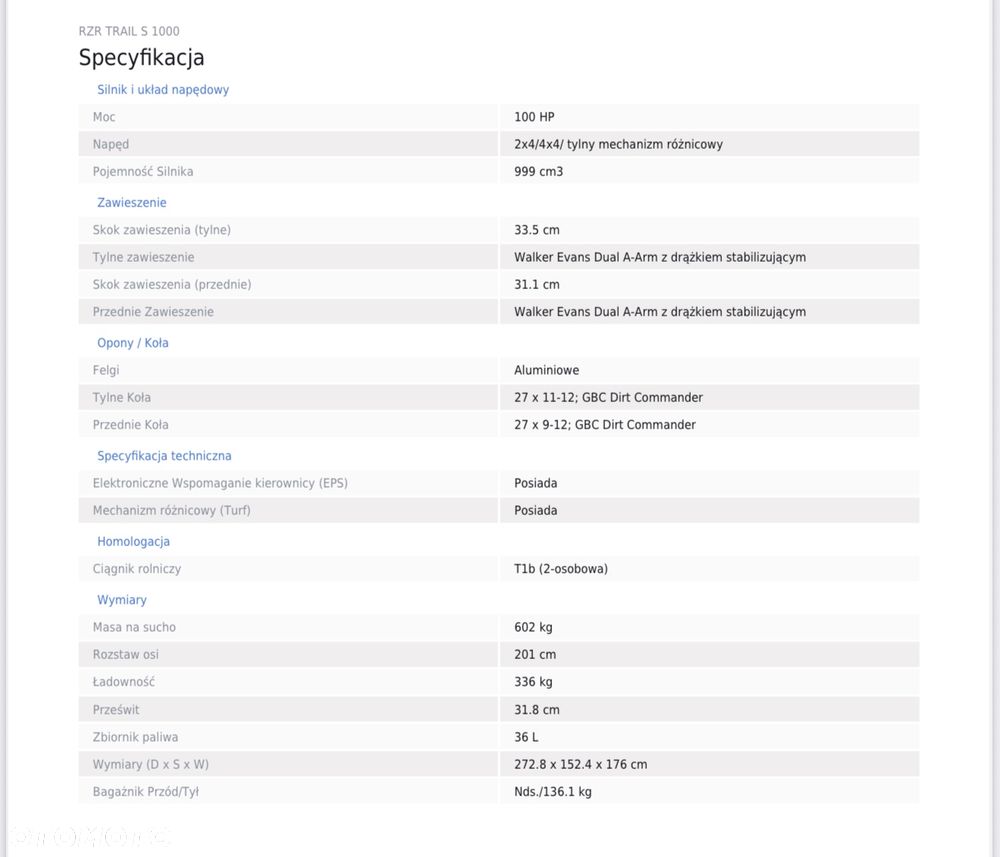This screenshot has width=1000, height=857.
Task: Click the Silnik i układ napędowy section header
Action: pos(163,90)
